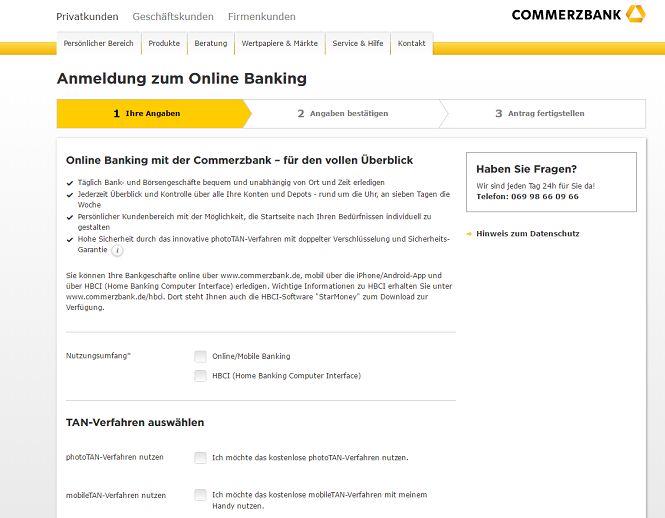Screen dimensions: 665x518
Task: Check the Online/Mobile Banking checkbox
Action: [x=200, y=356]
